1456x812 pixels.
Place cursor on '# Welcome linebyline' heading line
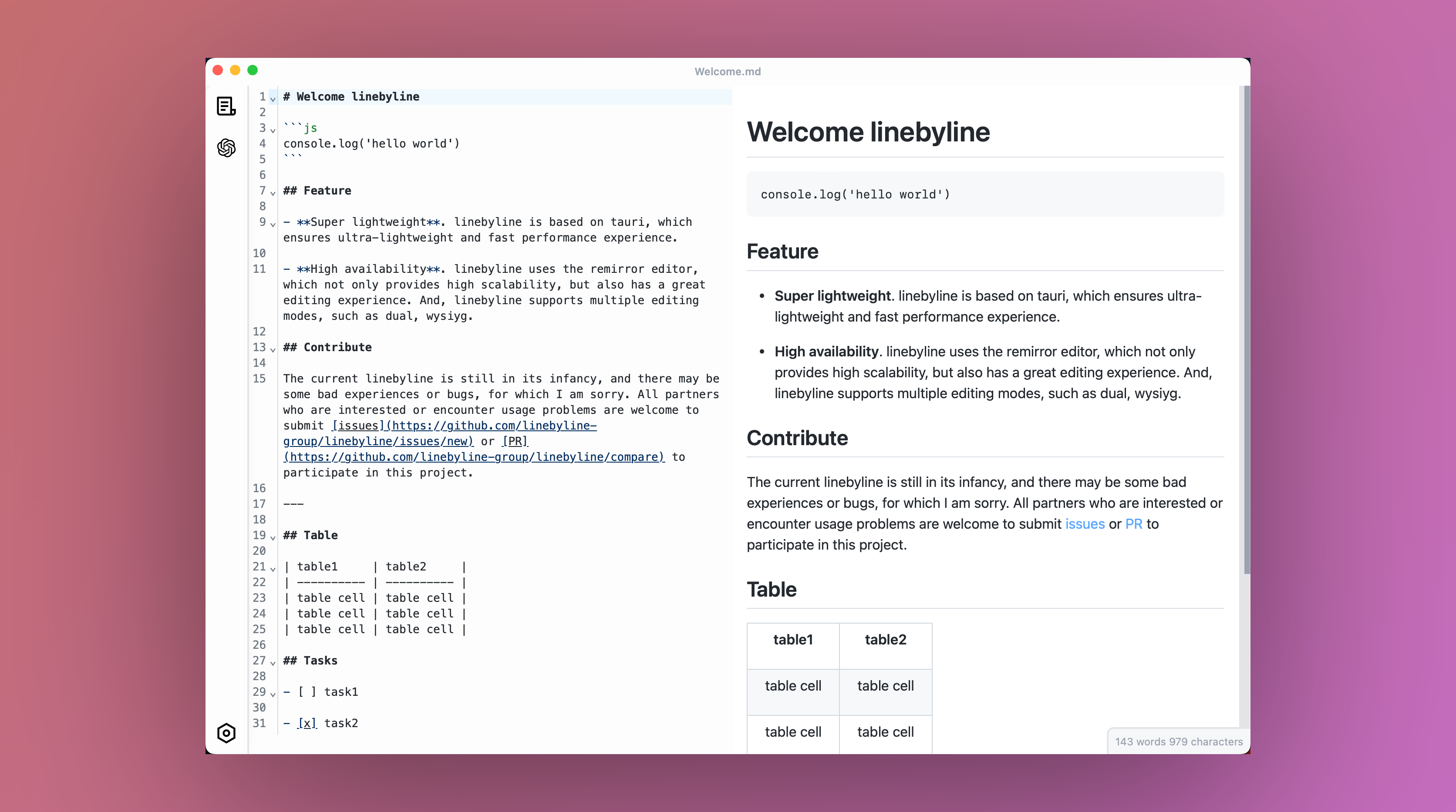point(351,97)
